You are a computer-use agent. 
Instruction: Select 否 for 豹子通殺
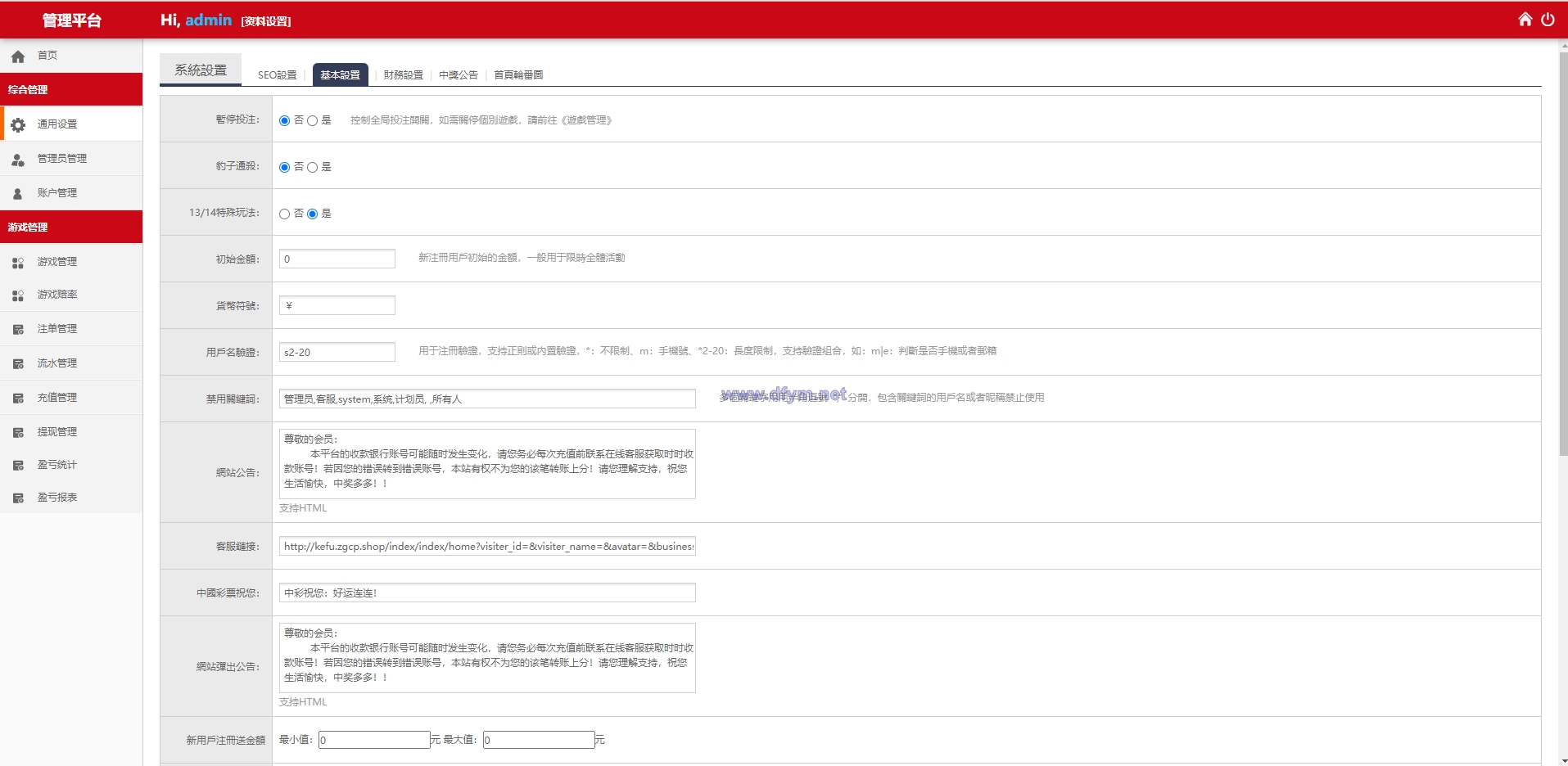click(284, 167)
